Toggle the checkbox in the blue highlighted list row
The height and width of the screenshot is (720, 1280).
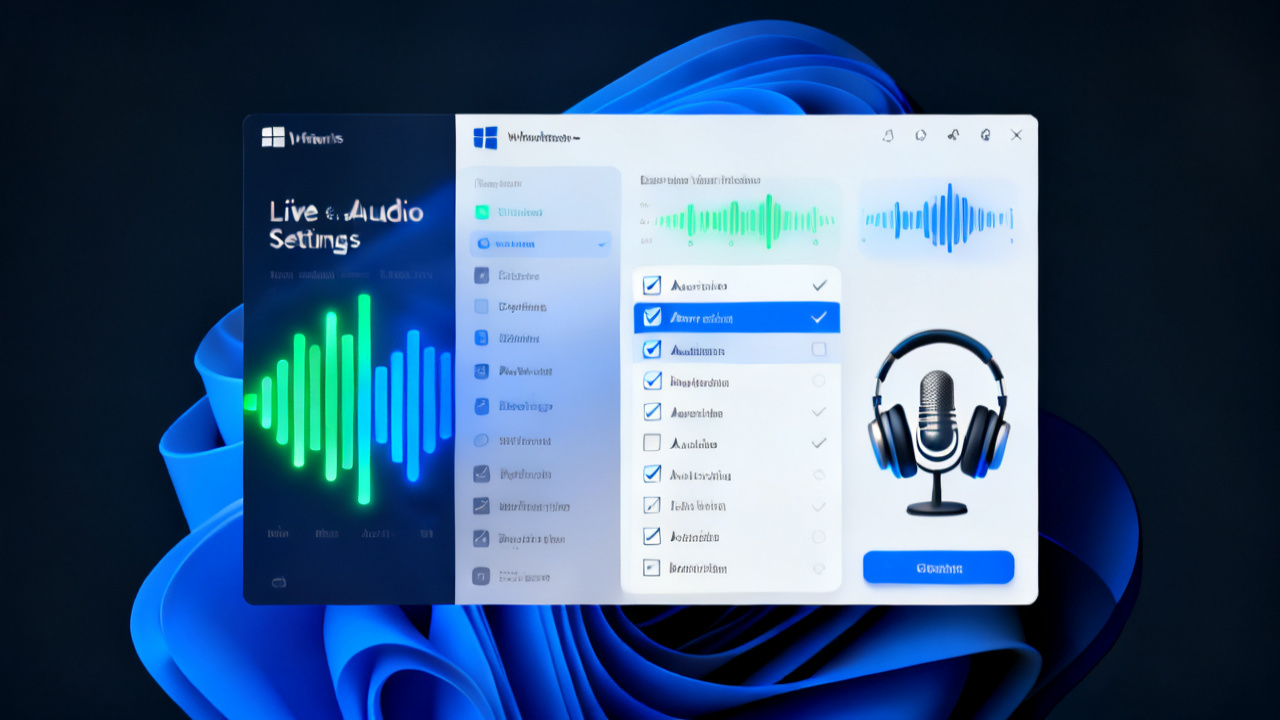coord(652,318)
